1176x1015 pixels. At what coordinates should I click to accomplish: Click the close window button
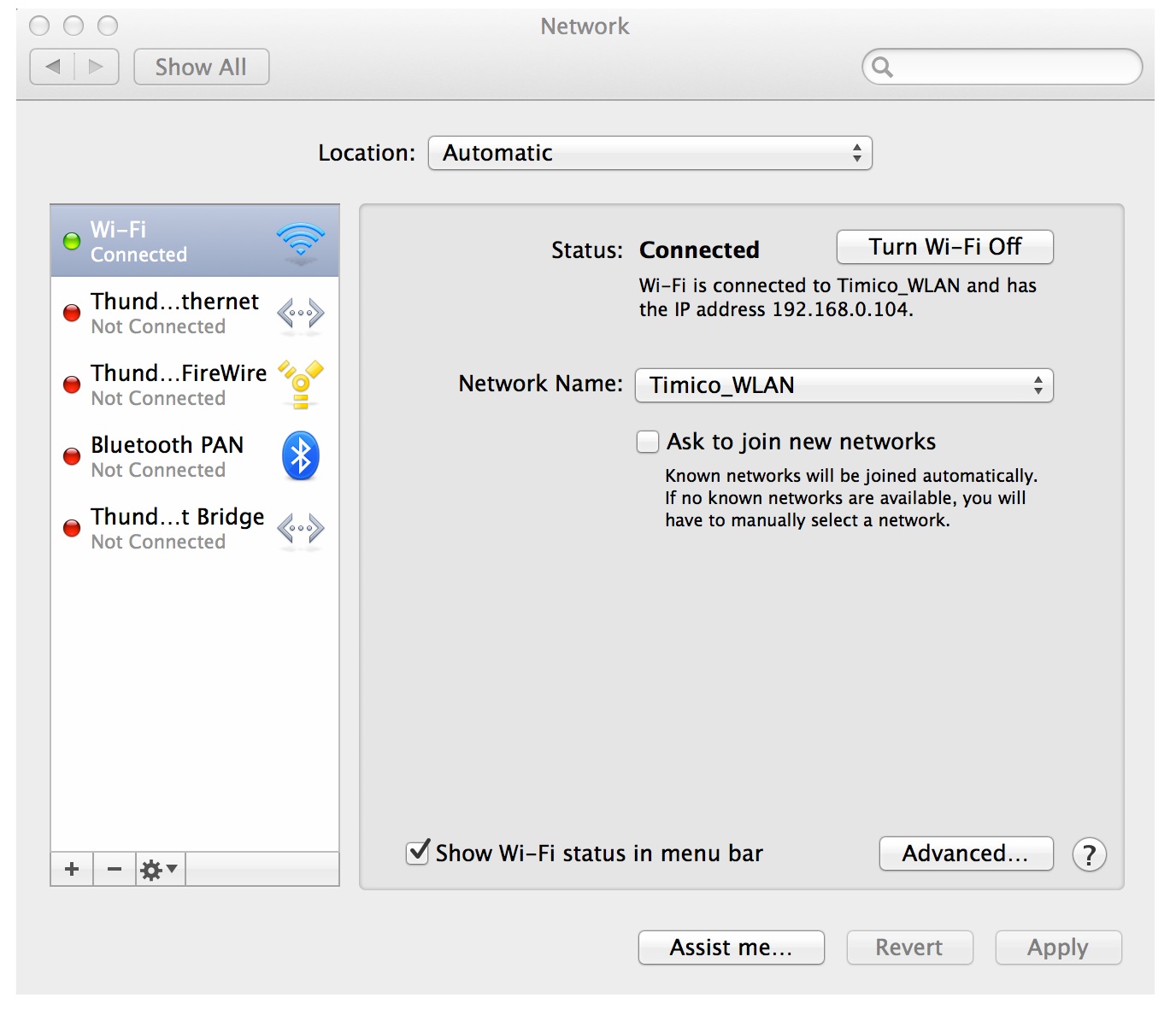coord(39,26)
